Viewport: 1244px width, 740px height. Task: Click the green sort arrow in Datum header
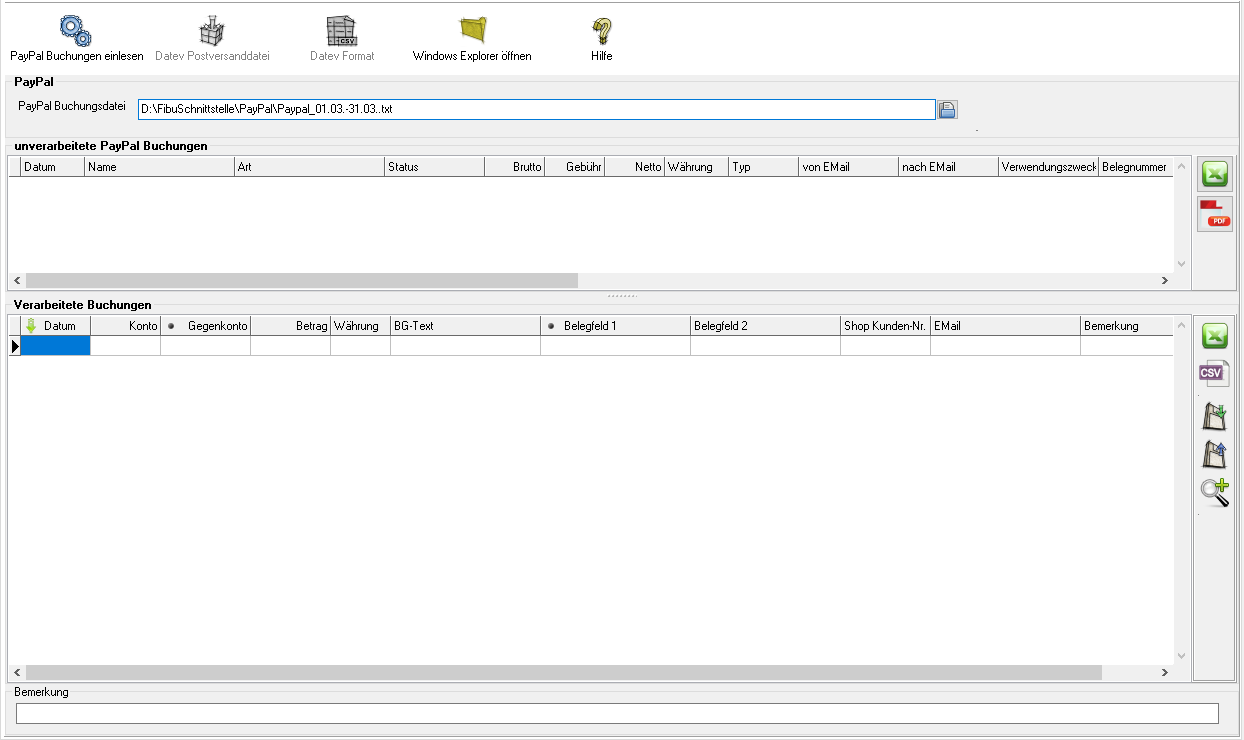point(31,326)
